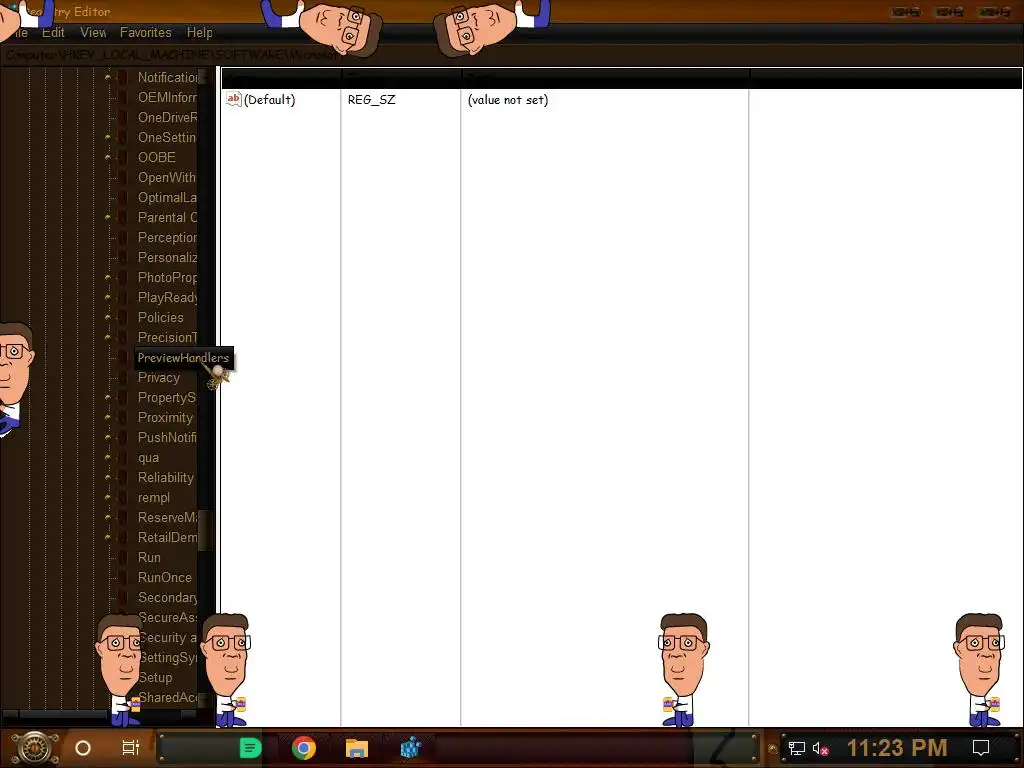Expand the RetailDem key
This screenshot has width=1024, height=768.
coord(108,537)
